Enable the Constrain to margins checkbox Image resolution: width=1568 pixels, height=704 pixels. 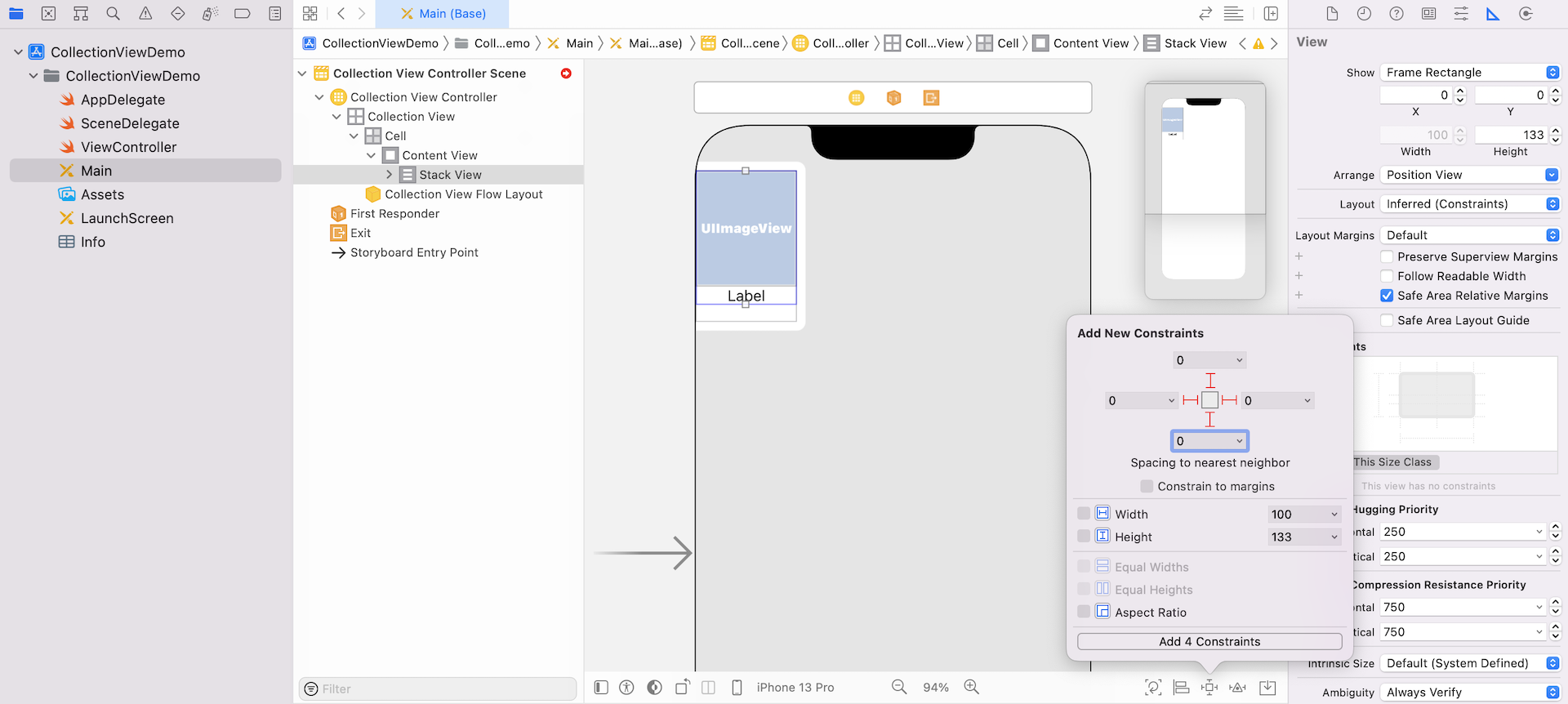1147,487
